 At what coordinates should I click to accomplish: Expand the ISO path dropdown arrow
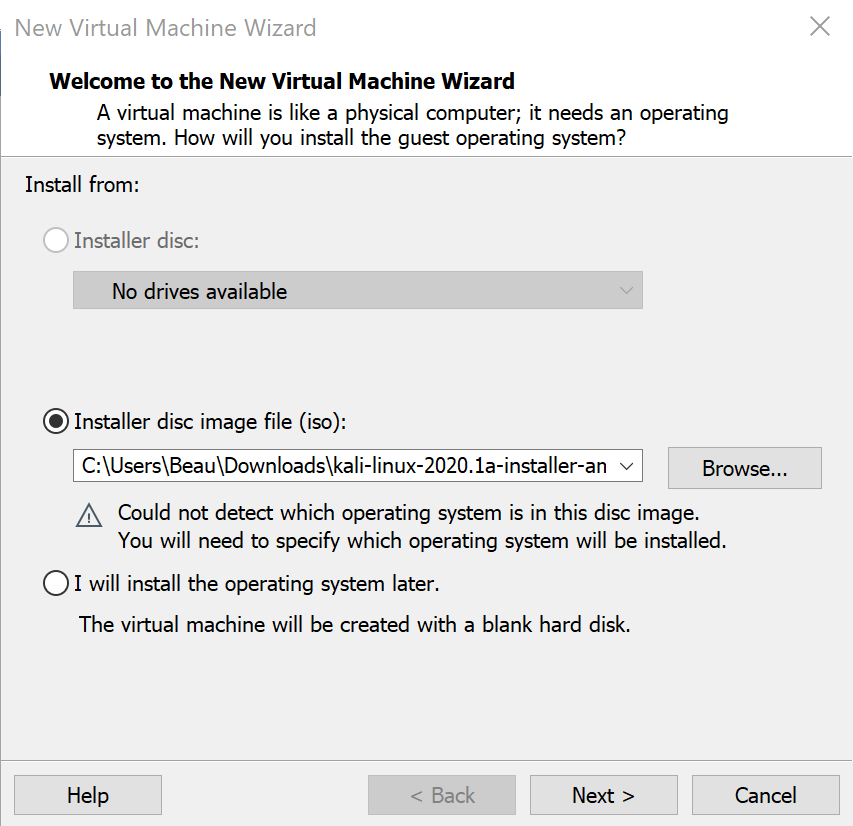(626, 467)
